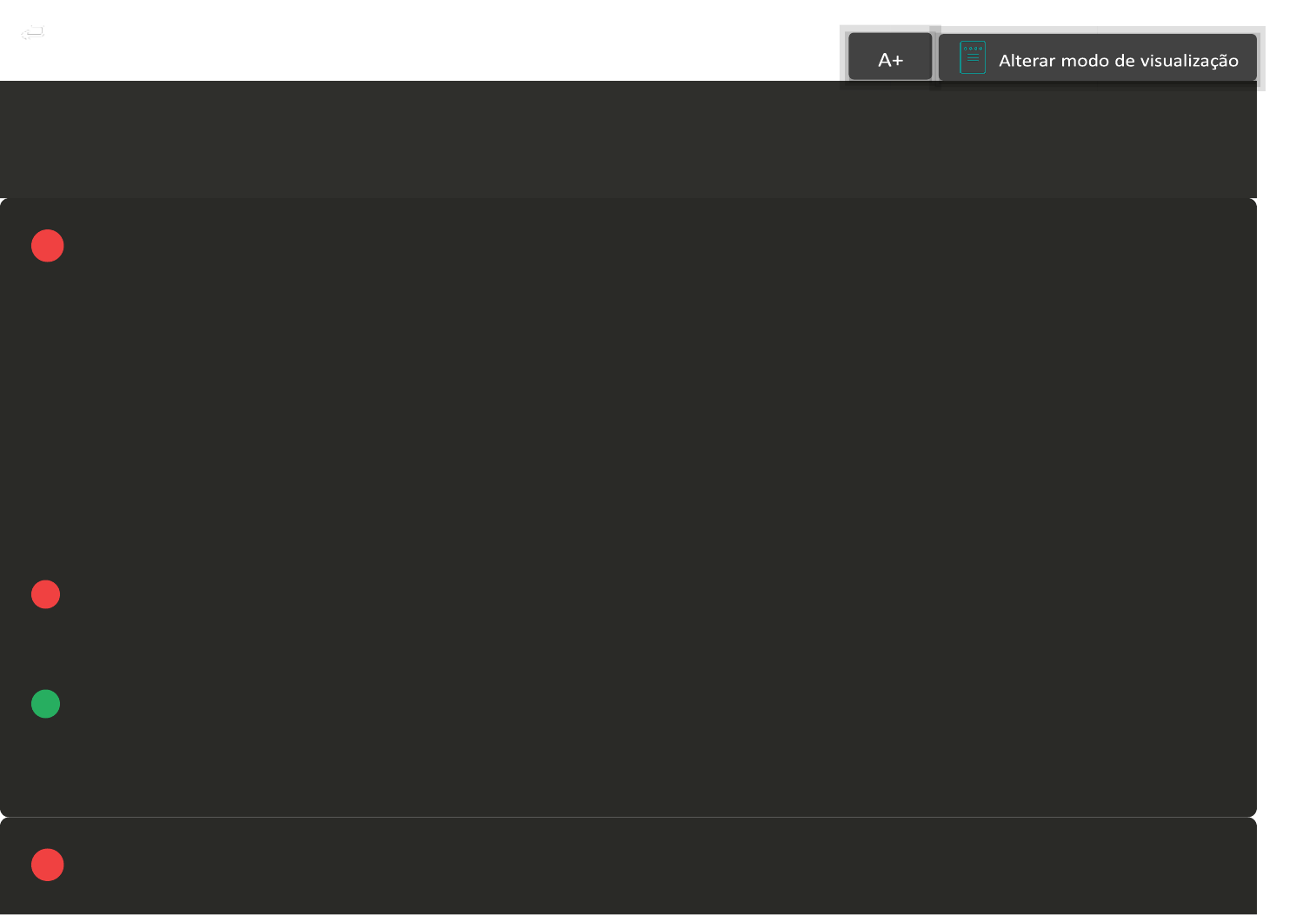
Task: Click blank white header left of A+
Action: coord(435,40)
